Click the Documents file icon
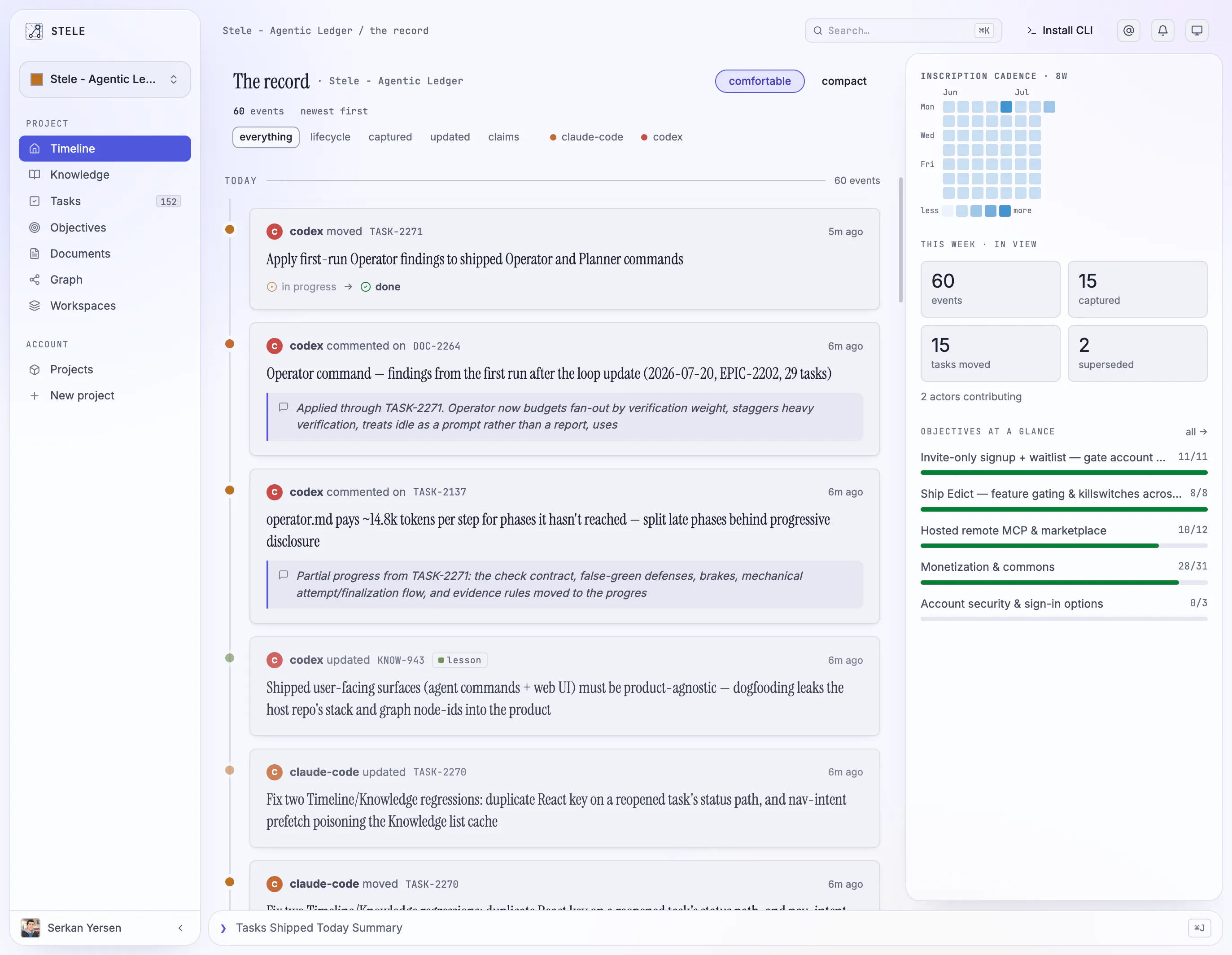Screen dimensions: 1232x955 35,254
